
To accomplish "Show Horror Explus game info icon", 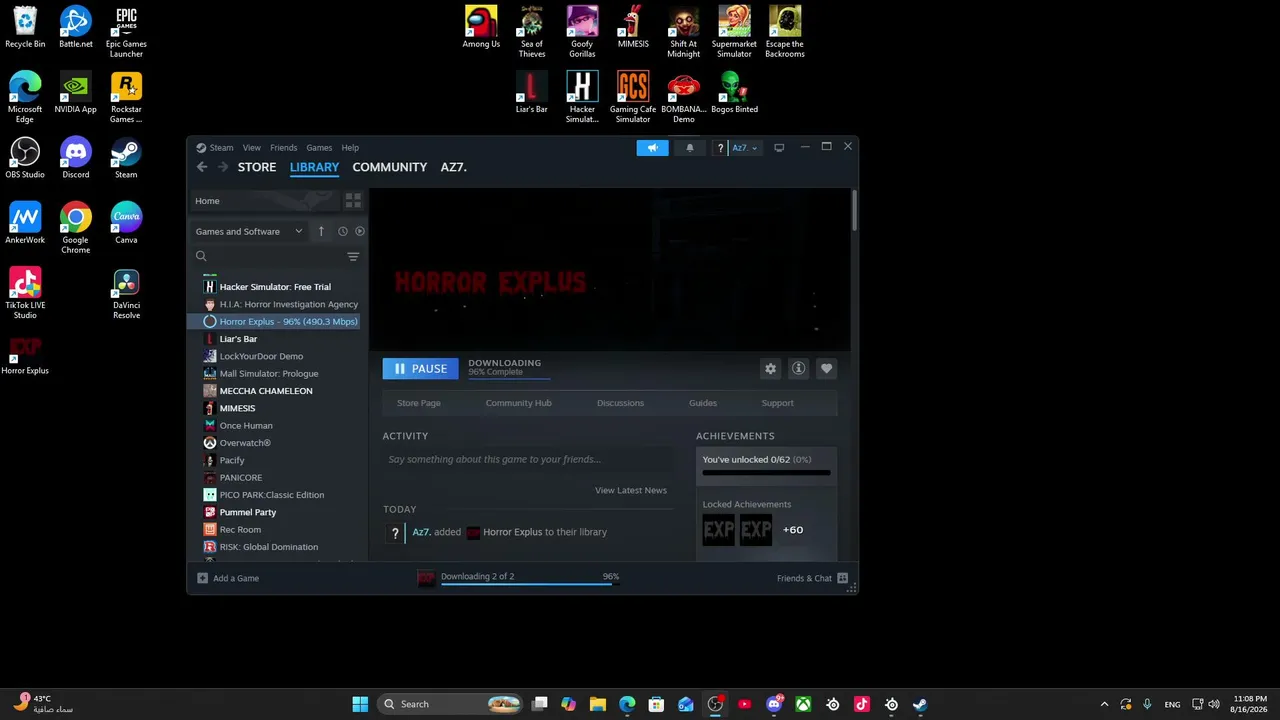I will (x=798, y=369).
